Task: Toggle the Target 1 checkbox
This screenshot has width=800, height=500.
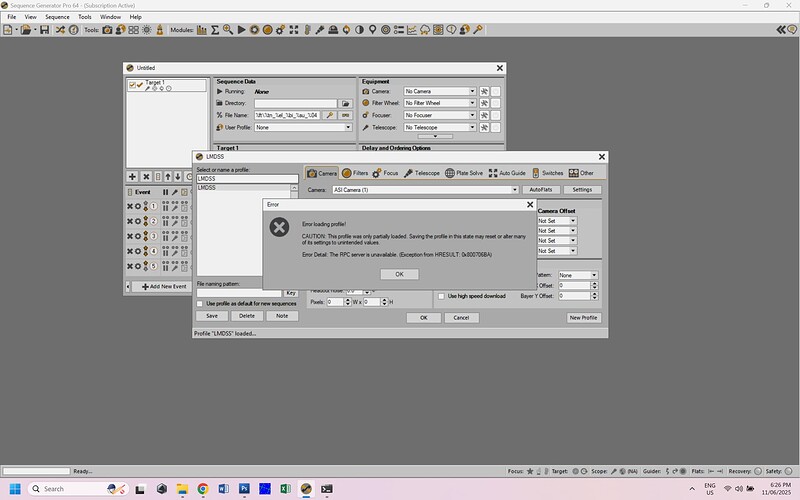Action: point(132,85)
